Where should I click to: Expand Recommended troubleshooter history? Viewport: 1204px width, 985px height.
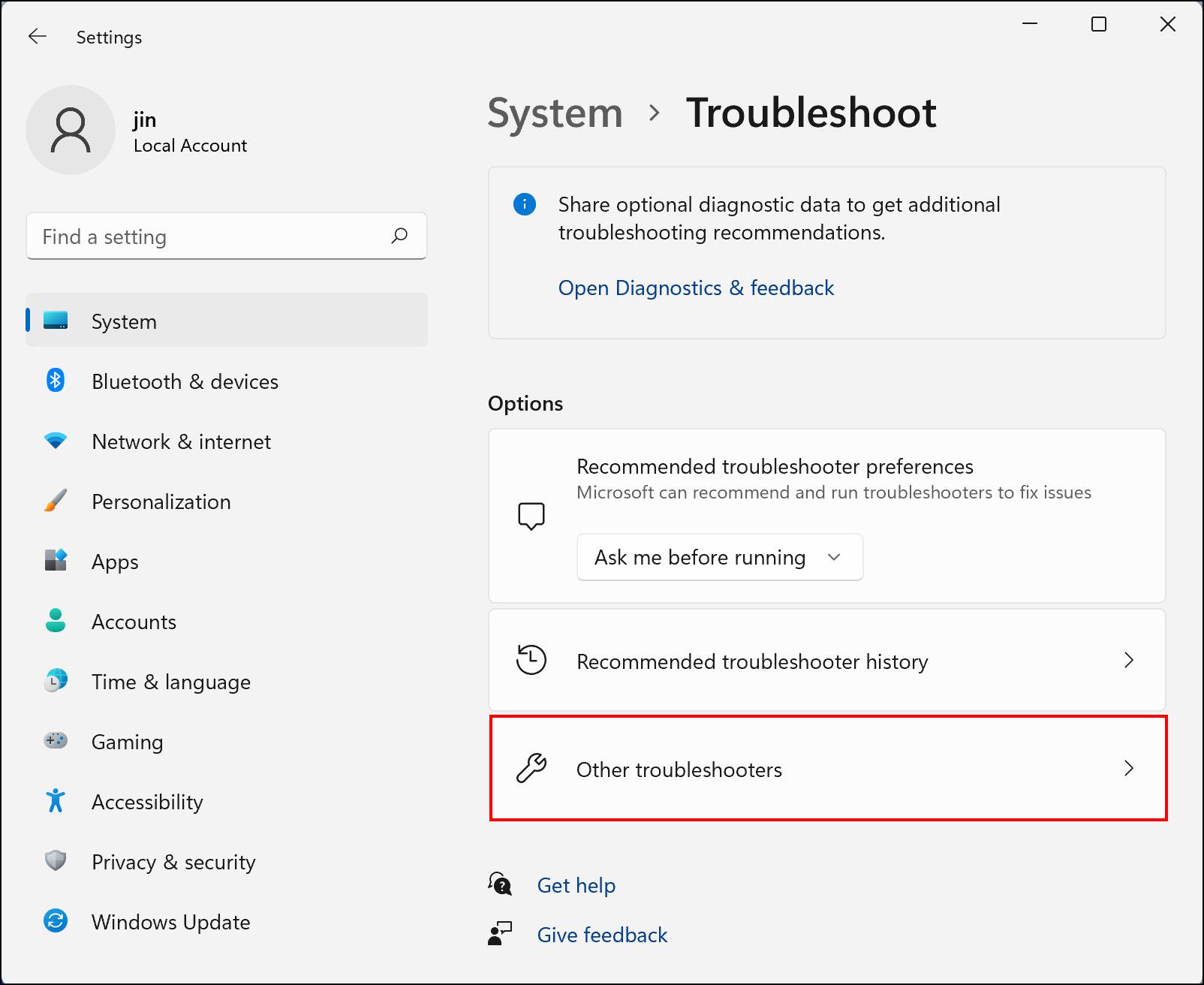click(x=826, y=661)
